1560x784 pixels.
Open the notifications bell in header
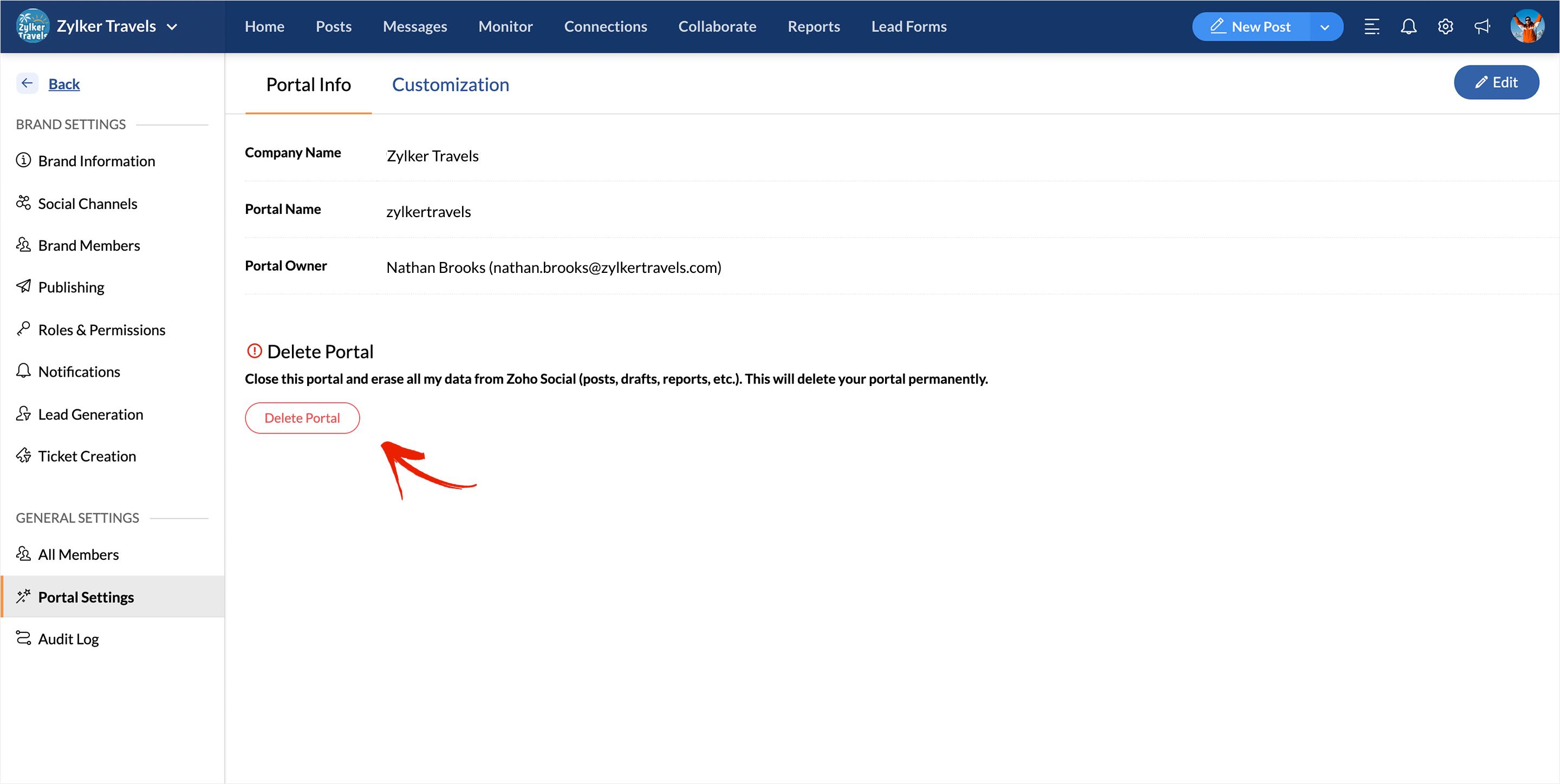point(1408,27)
